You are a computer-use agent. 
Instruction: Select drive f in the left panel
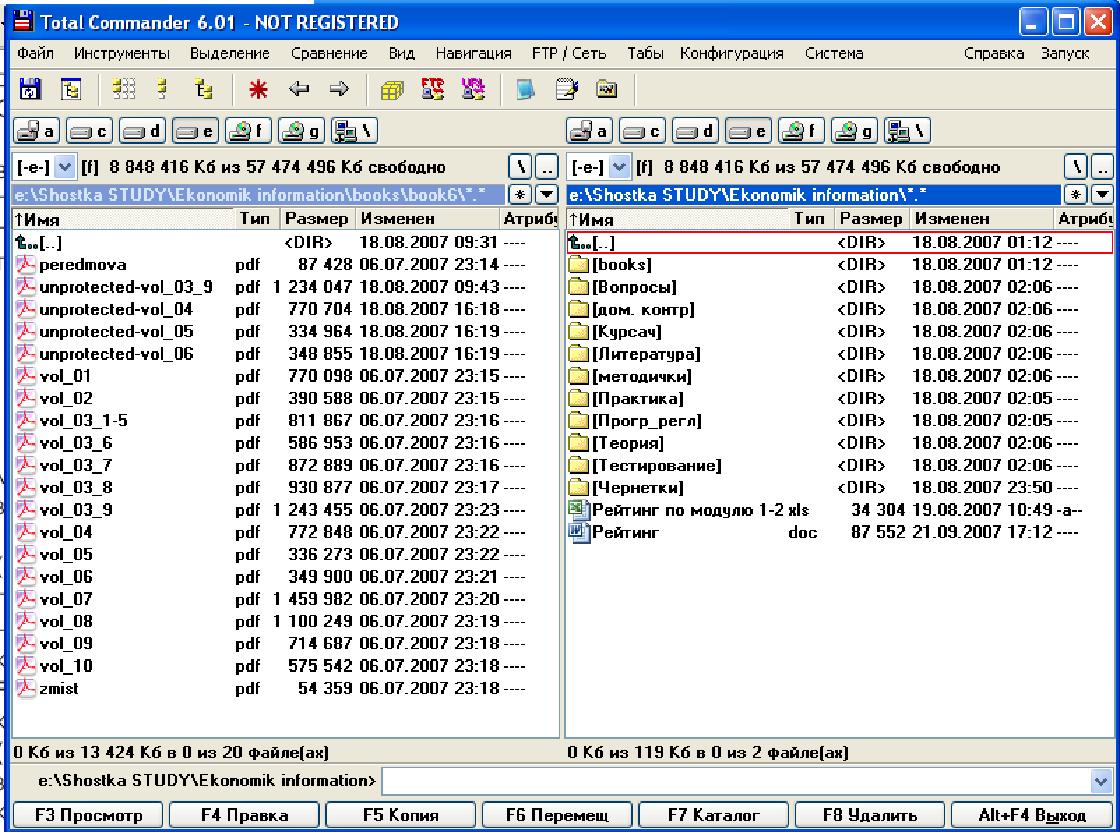pos(247,131)
